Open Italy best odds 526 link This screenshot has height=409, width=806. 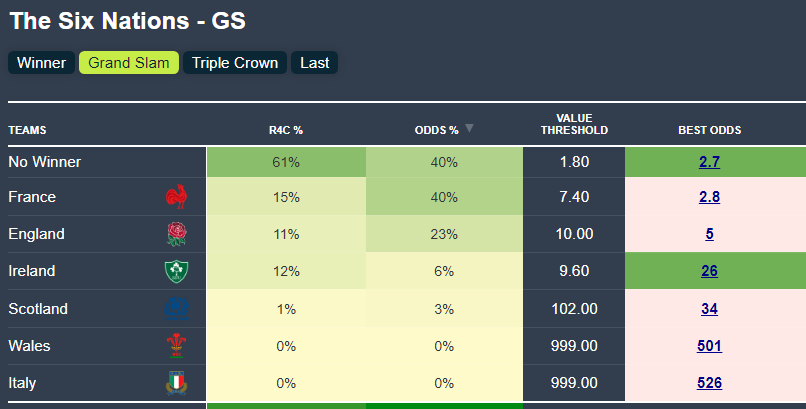[x=710, y=383]
